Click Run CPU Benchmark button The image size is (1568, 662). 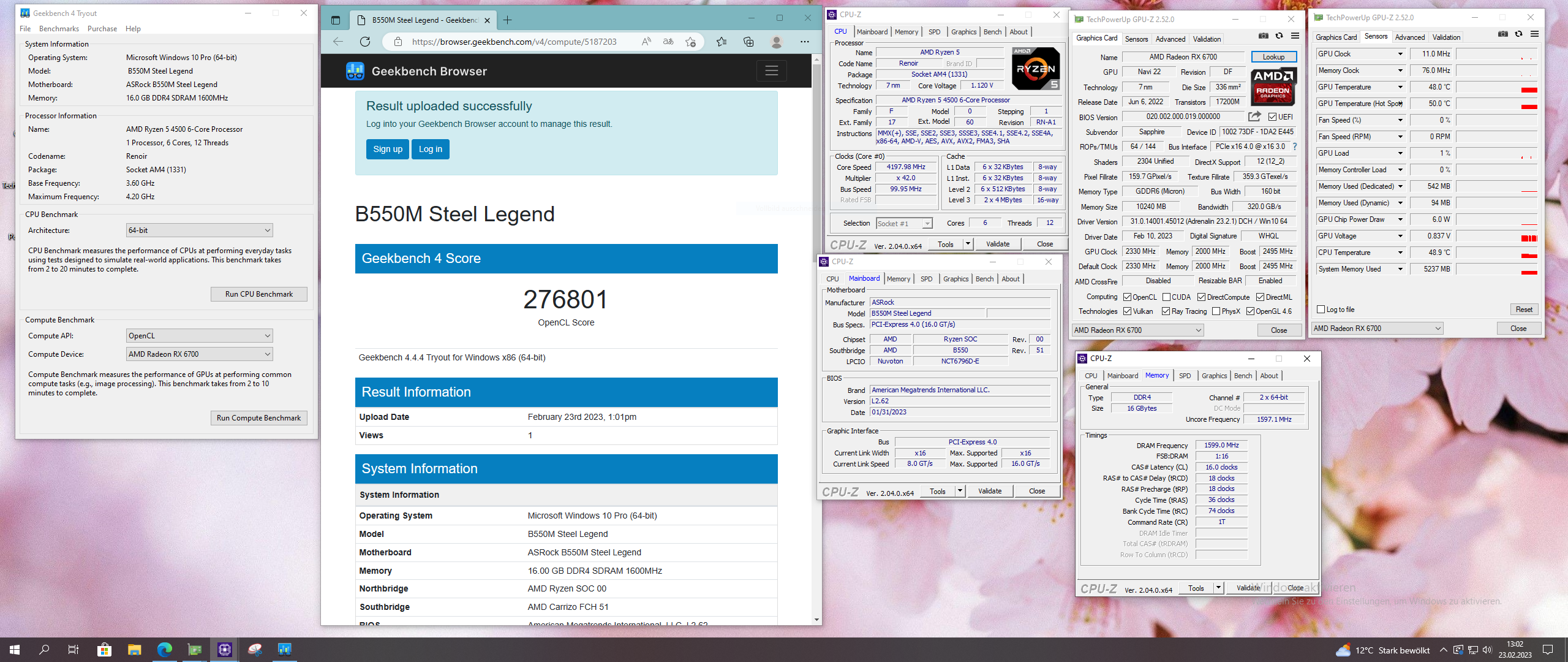coord(258,294)
